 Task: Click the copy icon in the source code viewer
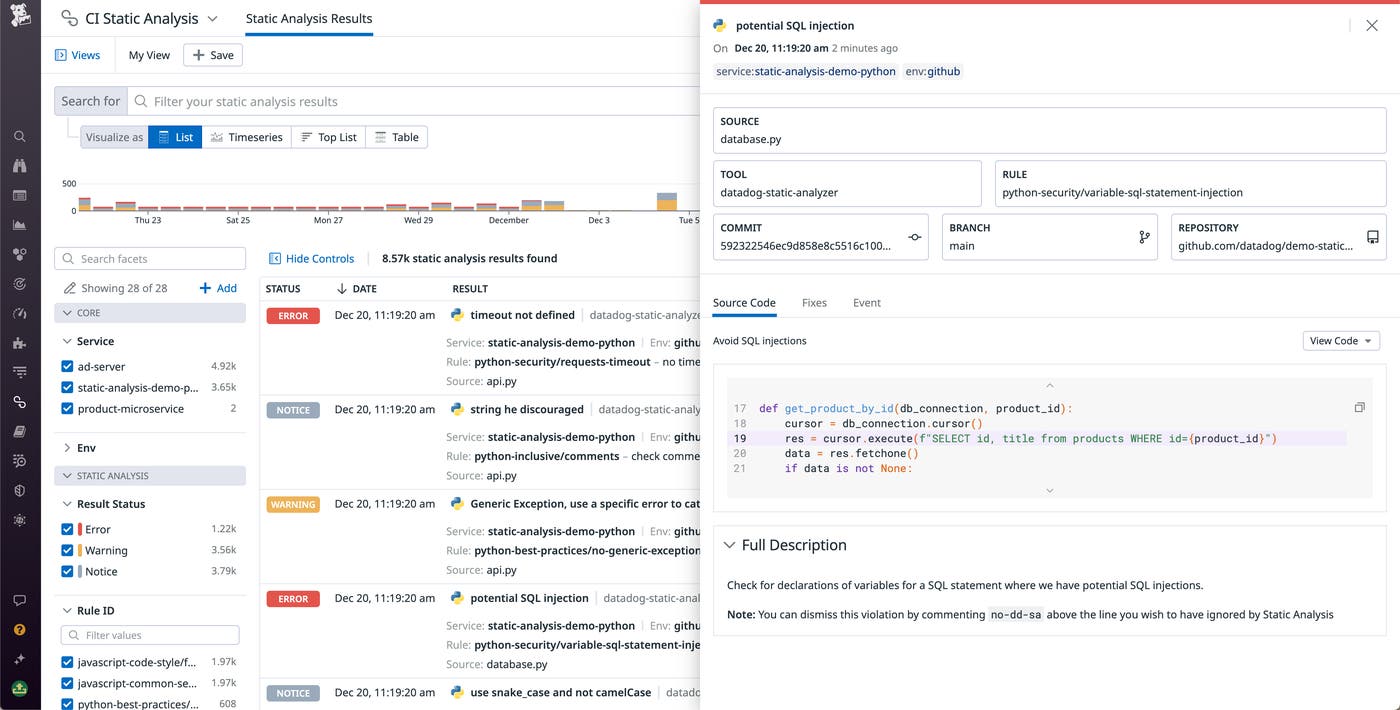tap(1359, 407)
